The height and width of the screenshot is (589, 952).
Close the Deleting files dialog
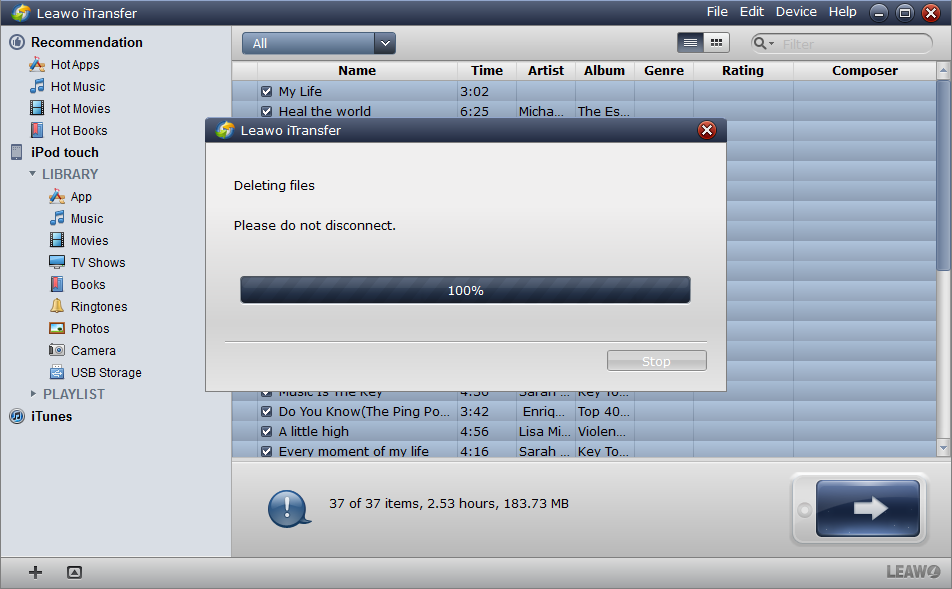(707, 130)
